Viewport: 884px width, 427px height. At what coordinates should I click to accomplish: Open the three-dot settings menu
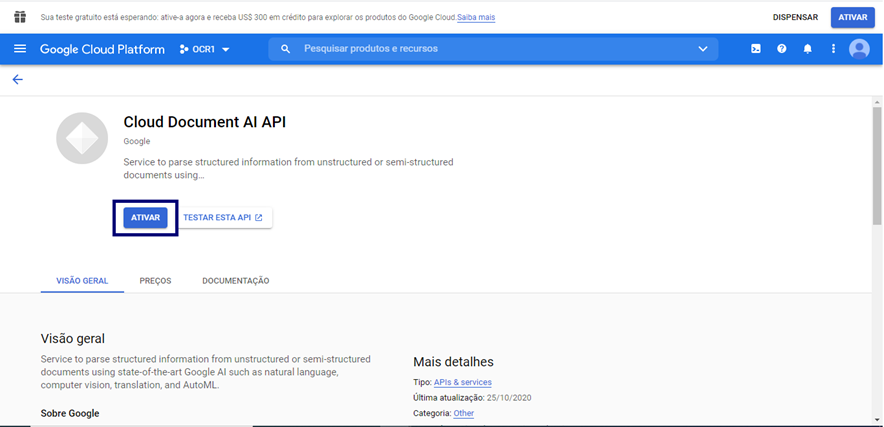click(833, 49)
